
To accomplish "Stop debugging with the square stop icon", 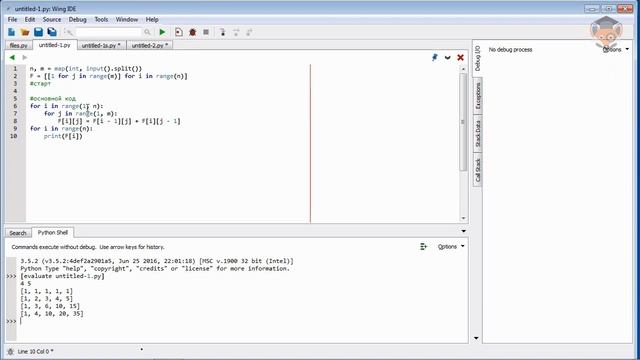I will pyautogui.click(x=206, y=32).
